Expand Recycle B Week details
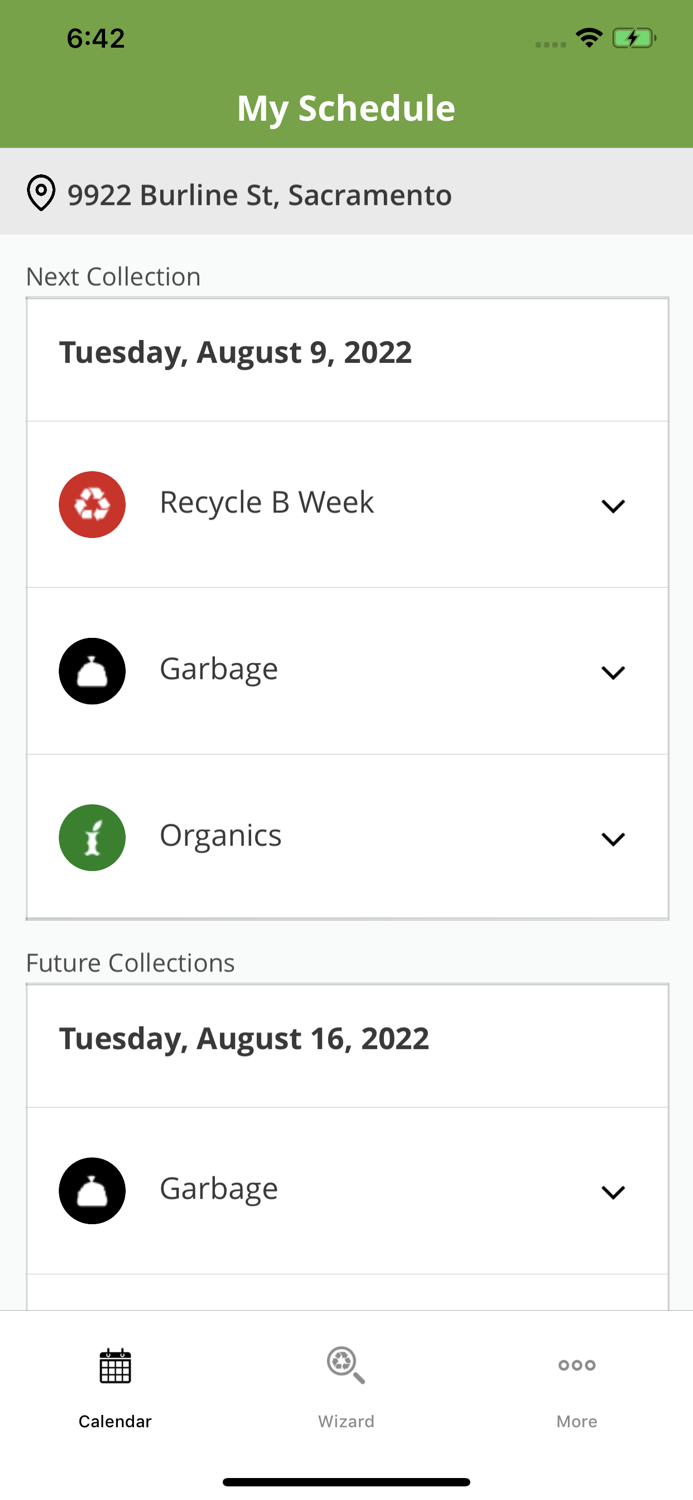Screen dimensions: 693x1500 click(x=614, y=506)
